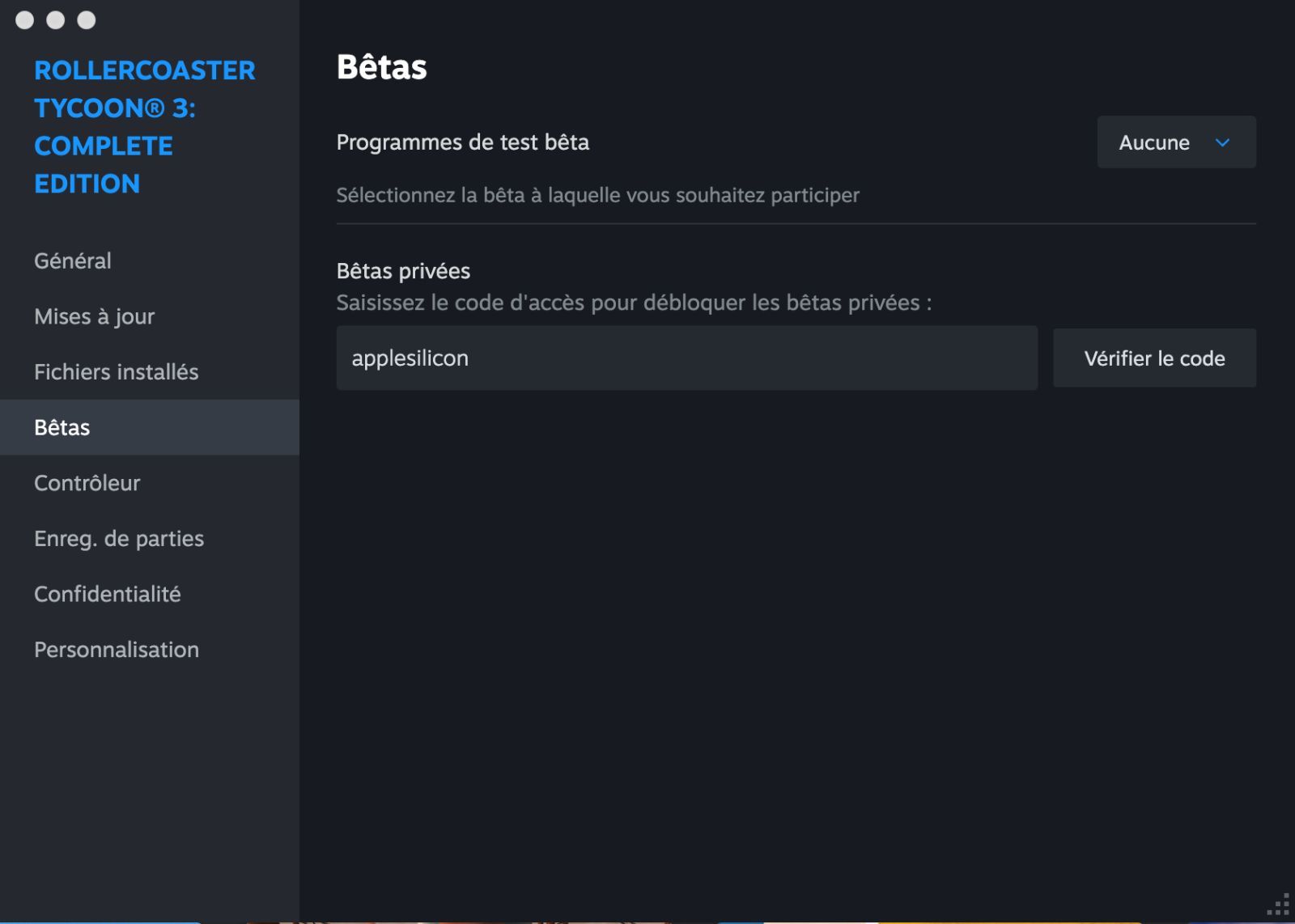Click the red traffic-light window control

pos(23,20)
